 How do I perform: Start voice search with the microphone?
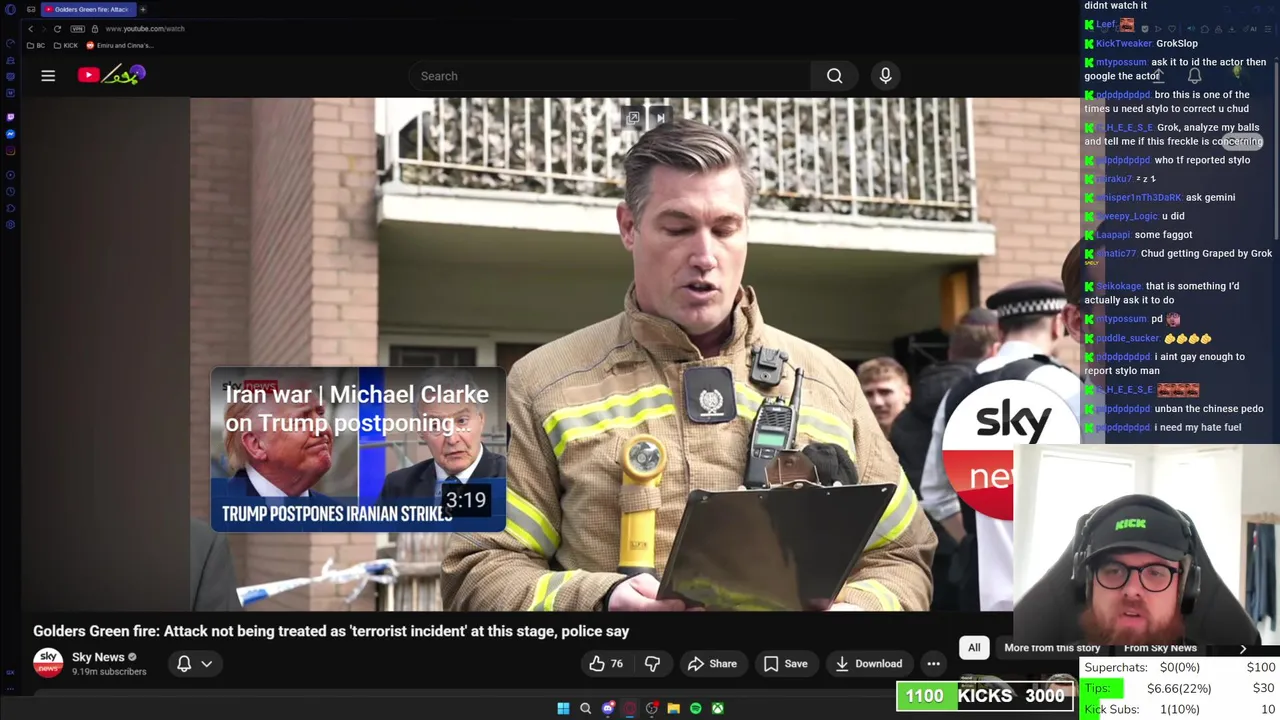pyautogui.click(x=885, y=76)
